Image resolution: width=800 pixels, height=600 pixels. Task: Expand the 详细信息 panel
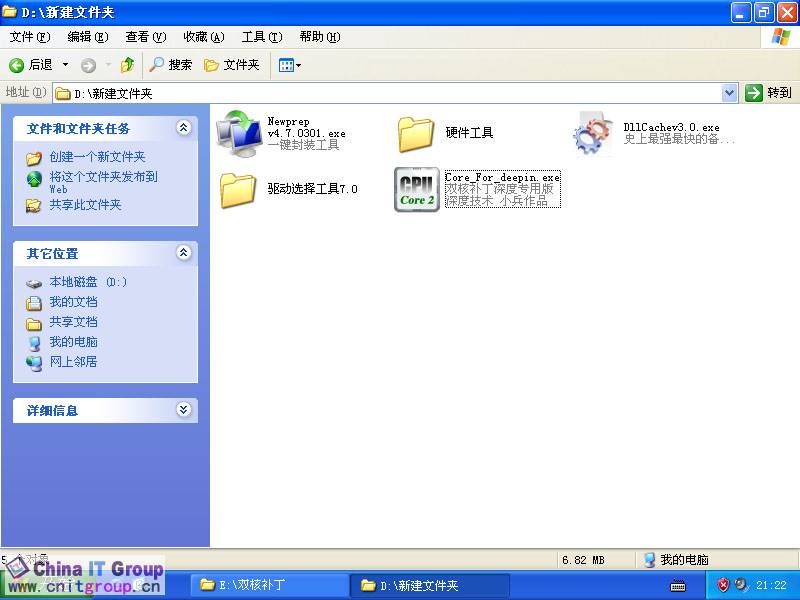coord(184,410)
